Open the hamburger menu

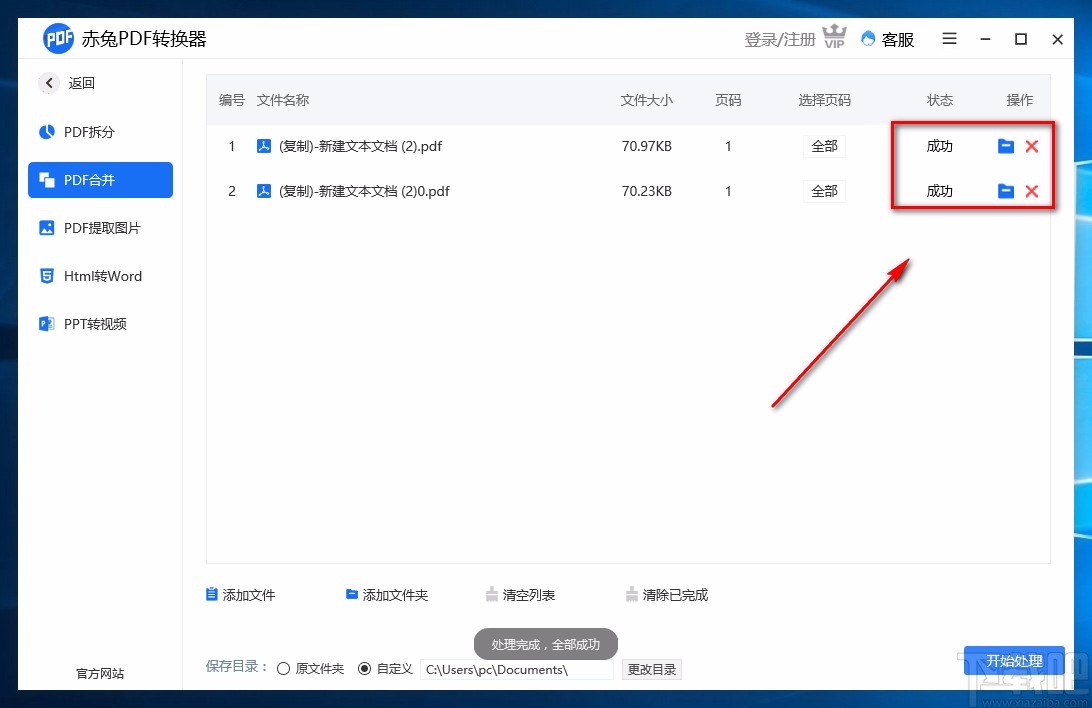pos(948,39)
